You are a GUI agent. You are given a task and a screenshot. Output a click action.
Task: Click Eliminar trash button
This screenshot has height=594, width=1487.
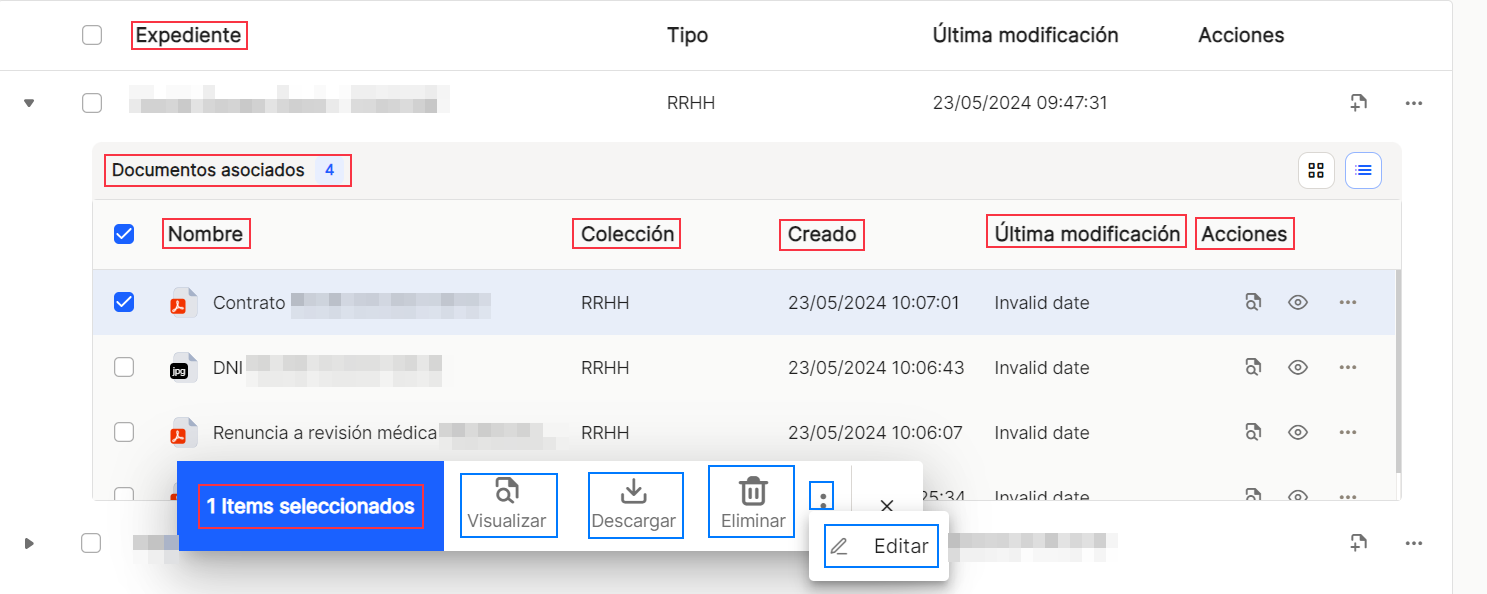752,502
